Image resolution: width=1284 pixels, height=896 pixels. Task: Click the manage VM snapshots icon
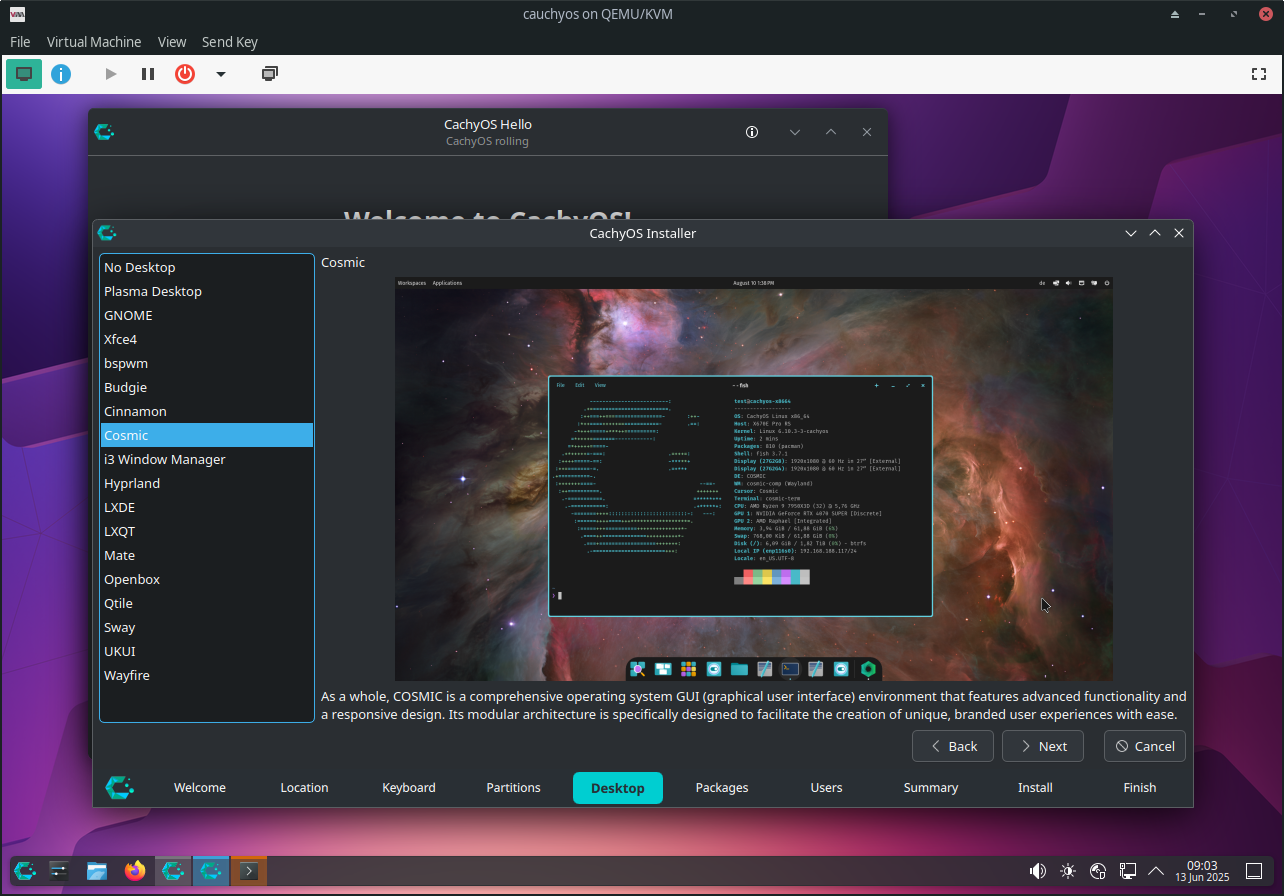pos(269,74)
